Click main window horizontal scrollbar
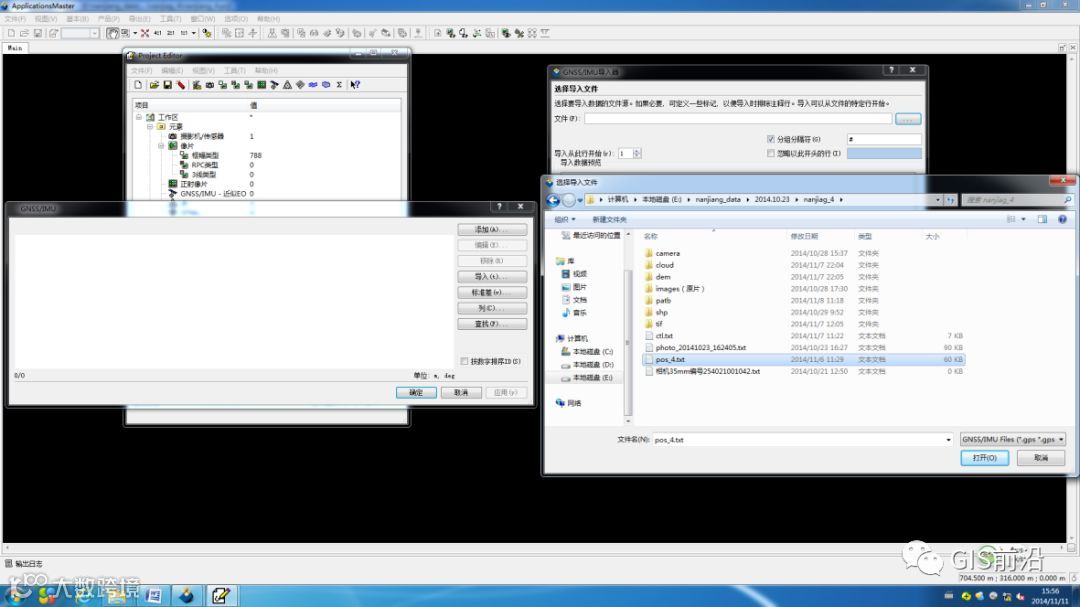This screenshot has width=1080, height=607. 534,548
